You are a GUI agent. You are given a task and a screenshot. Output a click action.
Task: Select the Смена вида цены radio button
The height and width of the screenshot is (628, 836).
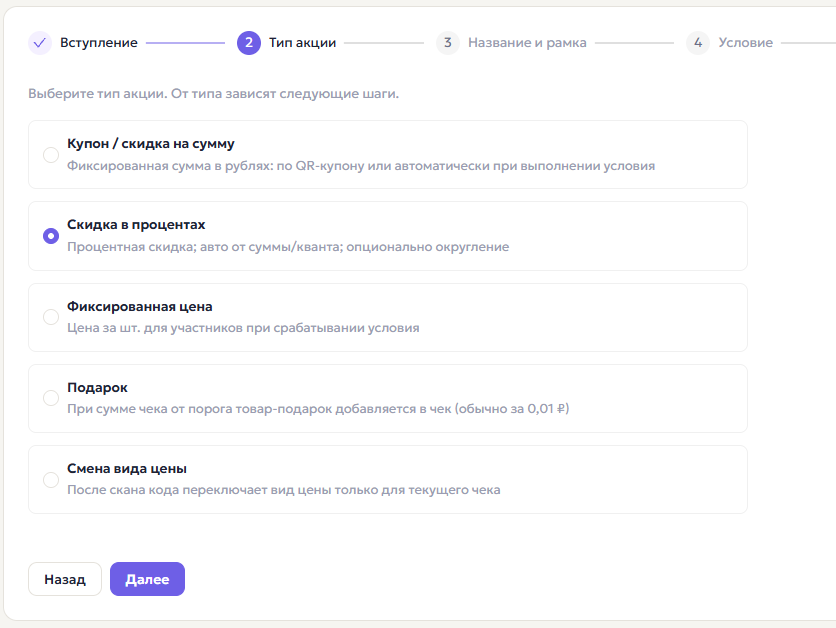51,479
